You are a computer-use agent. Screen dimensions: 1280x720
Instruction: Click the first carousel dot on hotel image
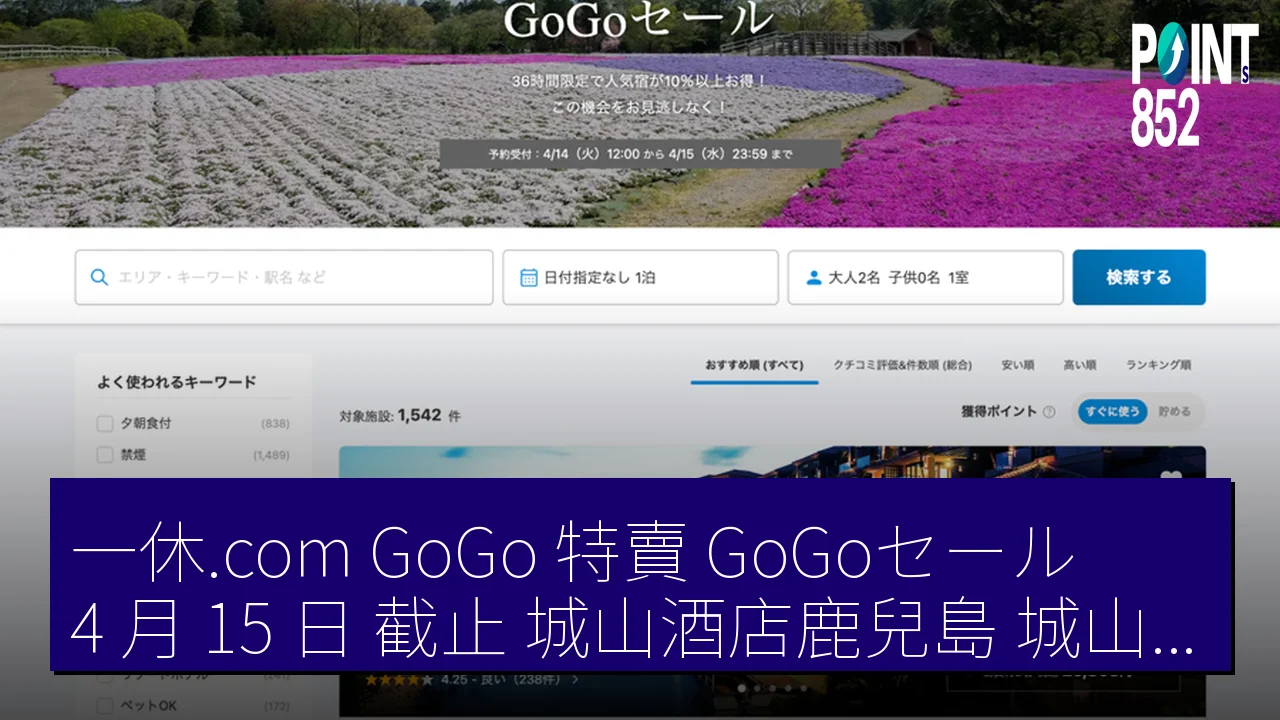coord(741,688)
